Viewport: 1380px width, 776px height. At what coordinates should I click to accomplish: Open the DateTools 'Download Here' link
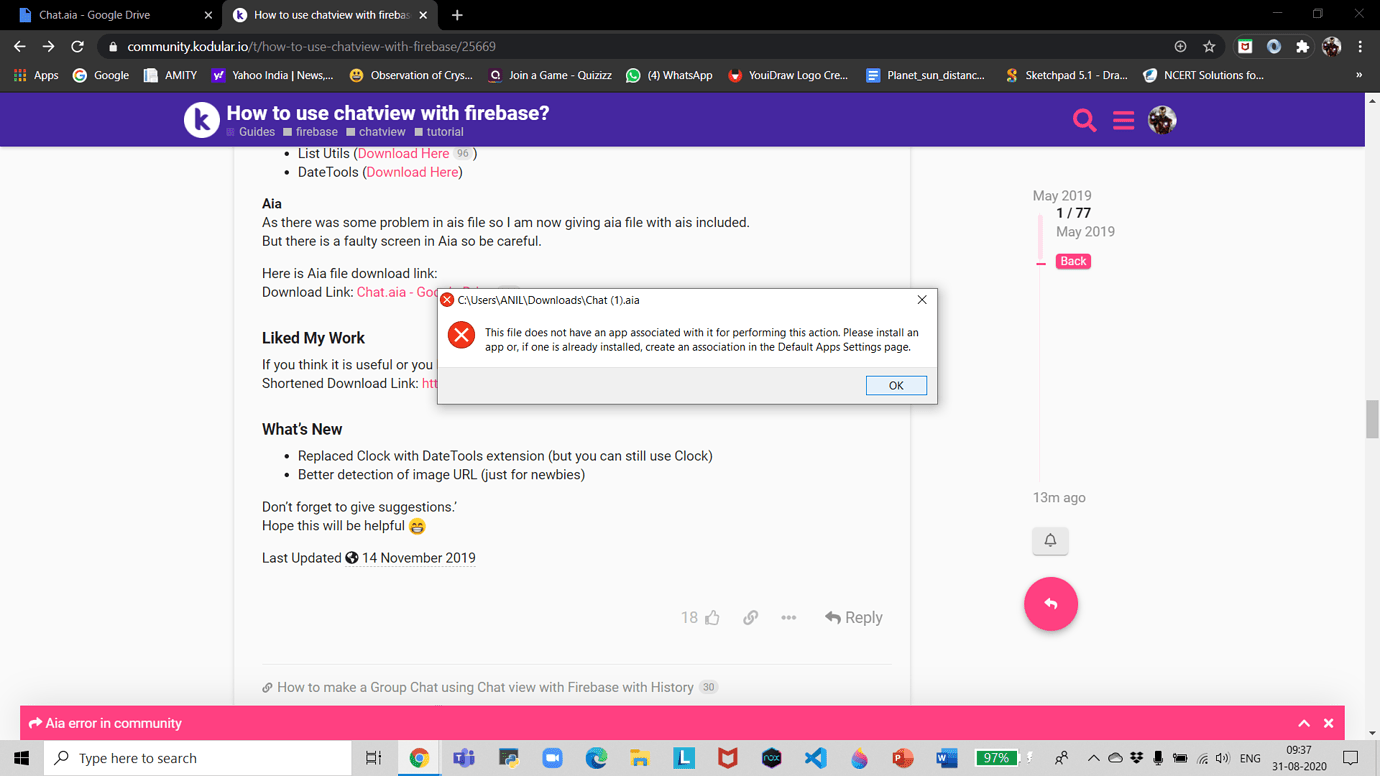coord(412,172)
